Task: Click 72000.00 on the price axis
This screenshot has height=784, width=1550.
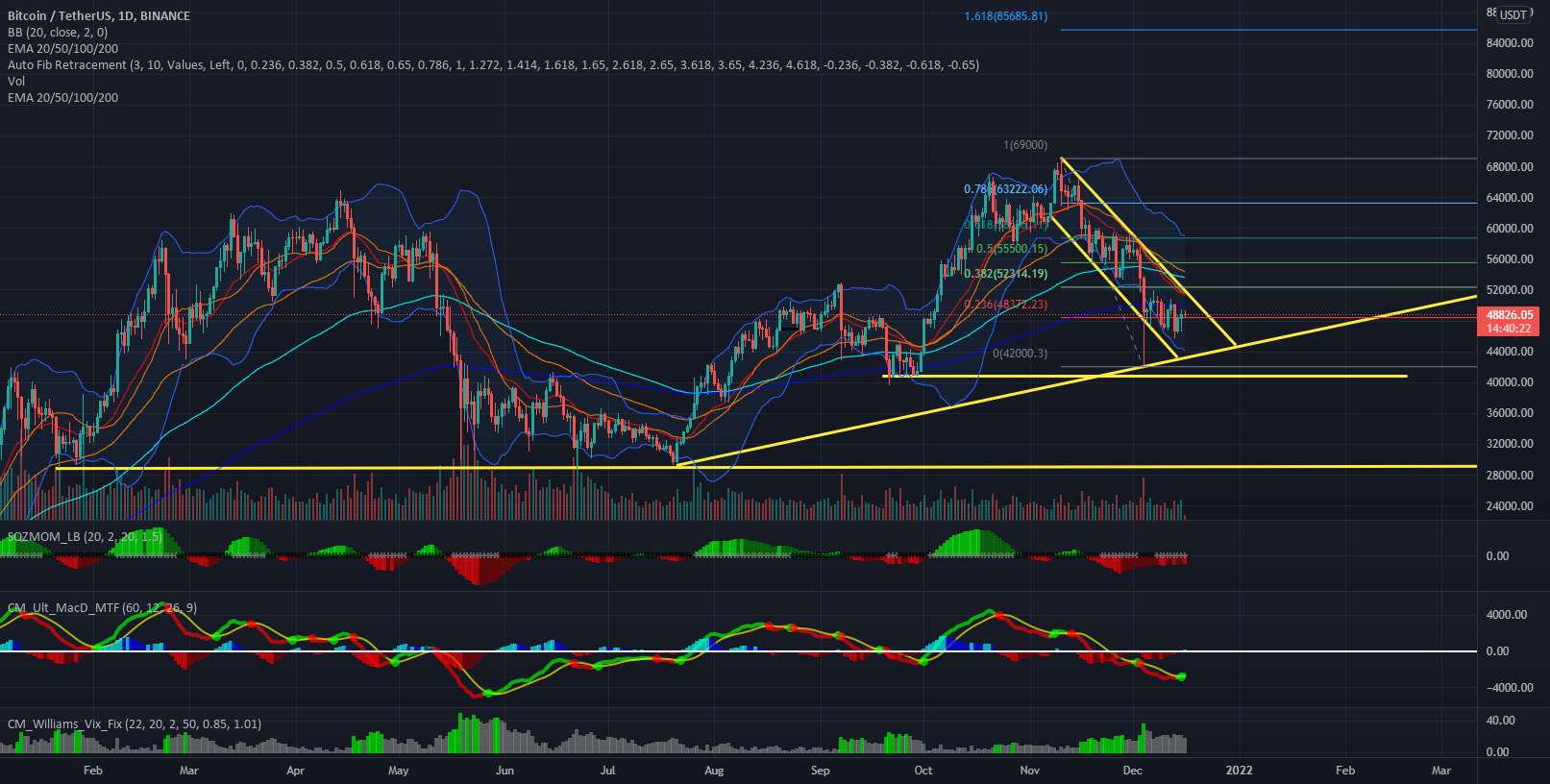Action: coord(1510,135)
